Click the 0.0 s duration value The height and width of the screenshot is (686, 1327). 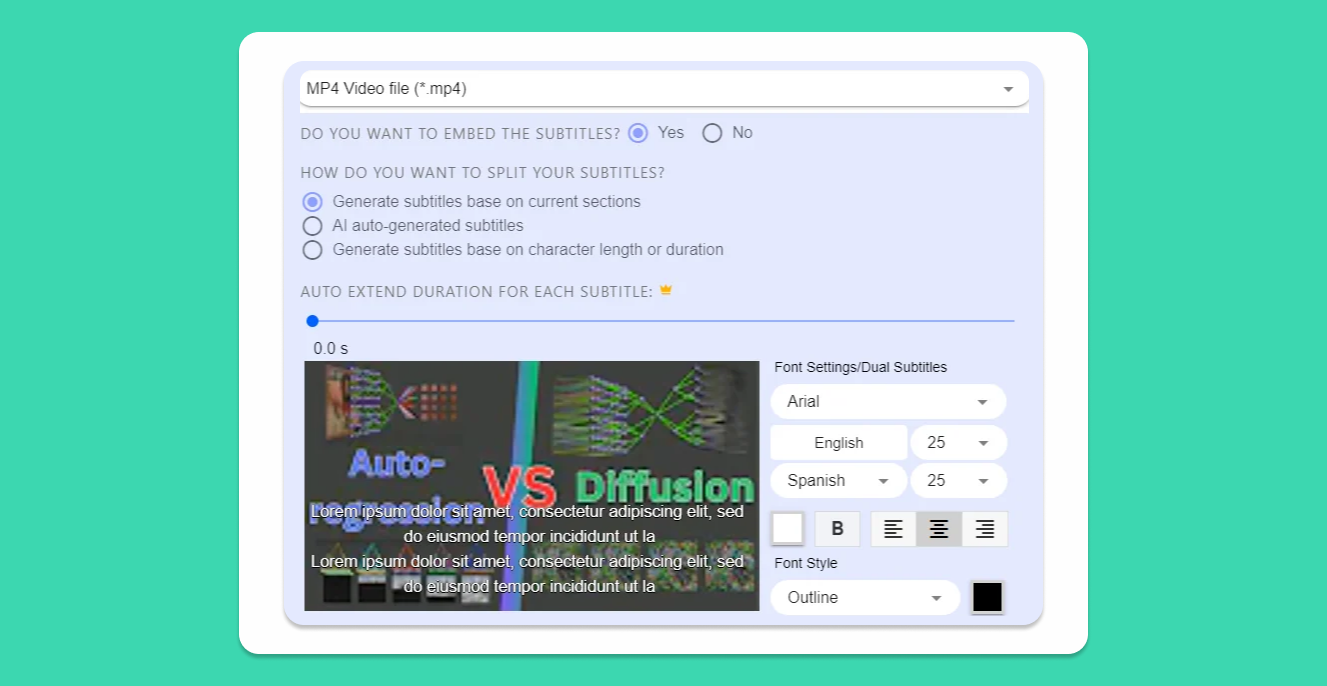point(331,349)
